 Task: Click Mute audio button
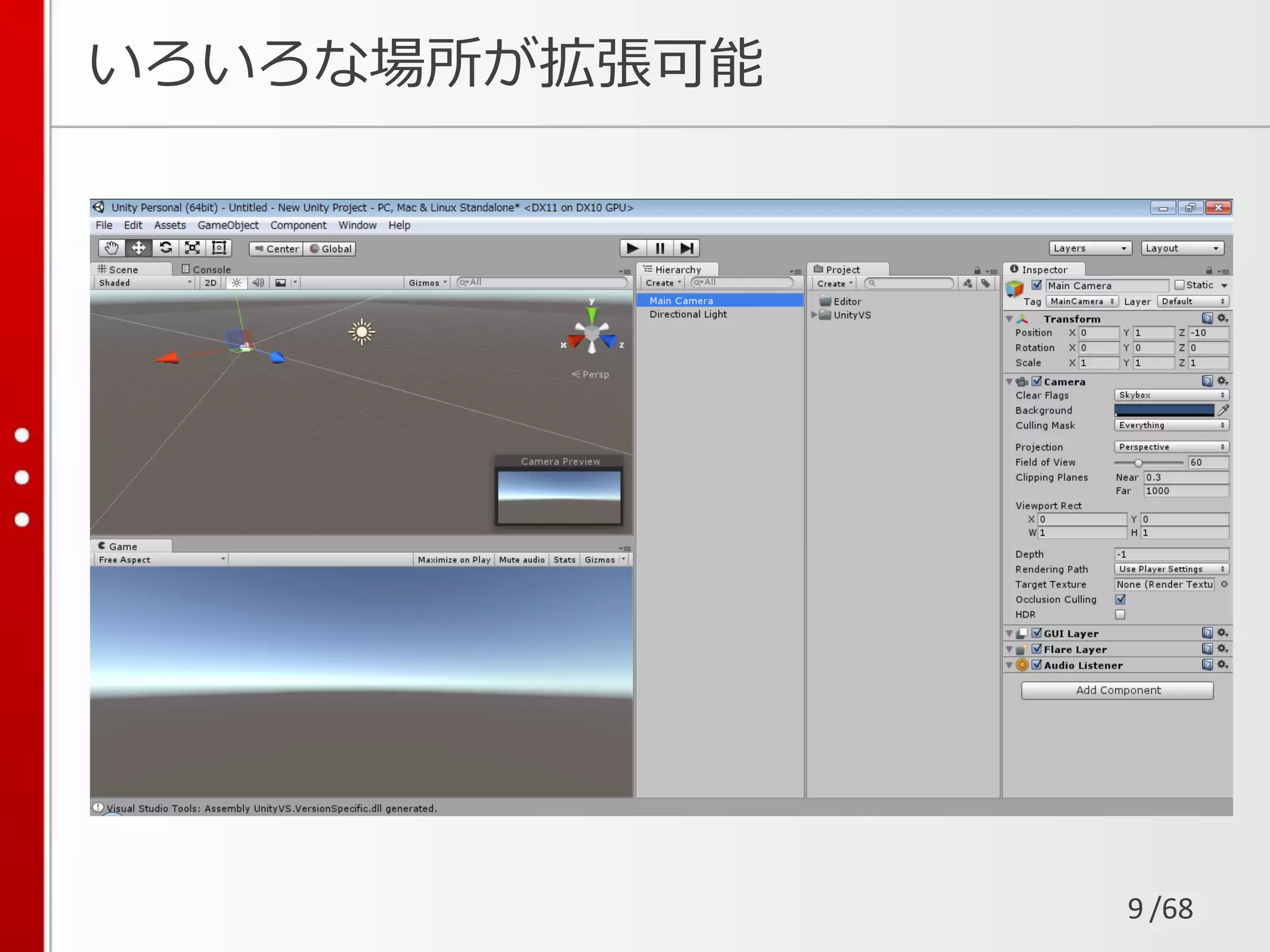522,560
